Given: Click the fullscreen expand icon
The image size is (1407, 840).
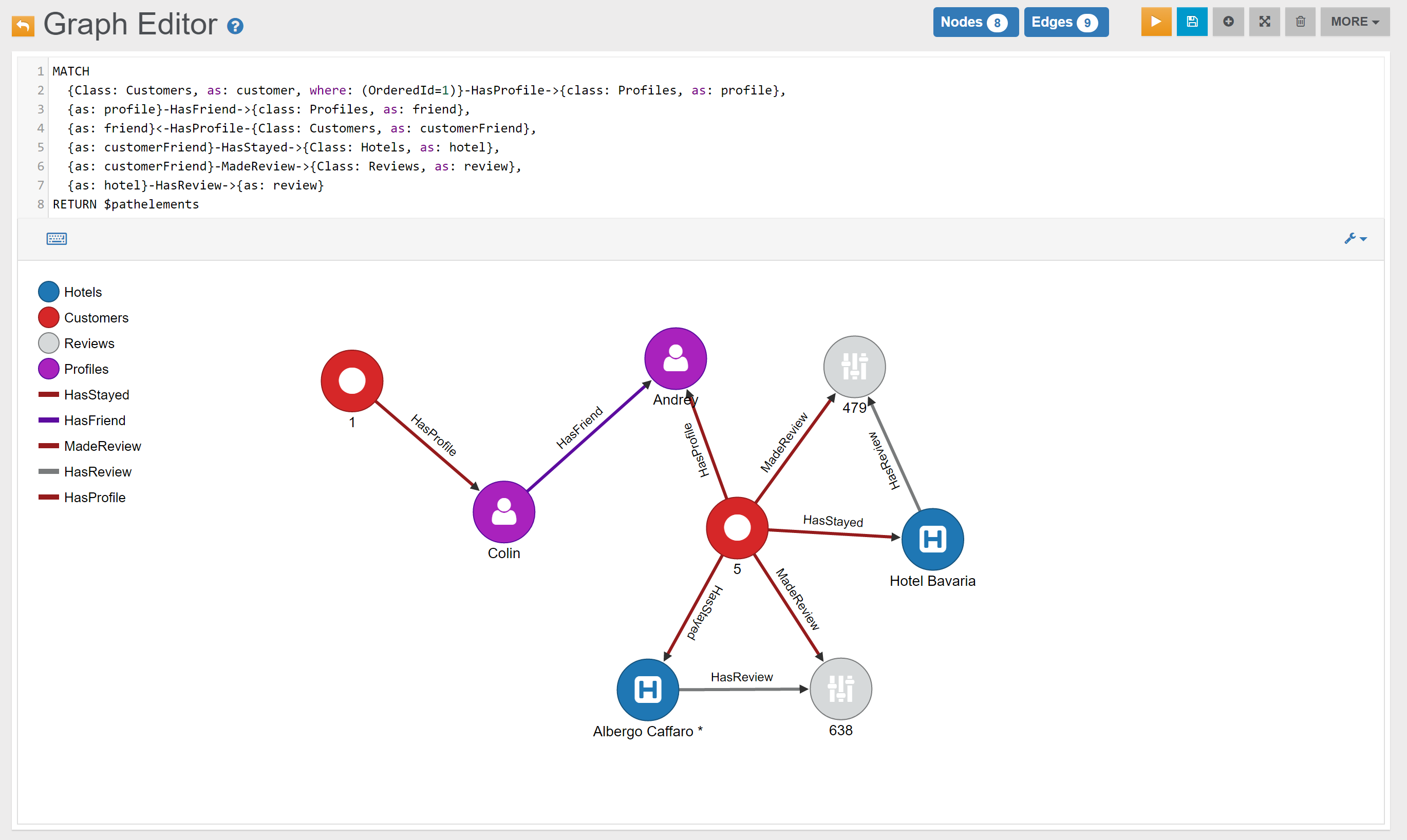Looking at the screenshot, I should [1264, 22].
